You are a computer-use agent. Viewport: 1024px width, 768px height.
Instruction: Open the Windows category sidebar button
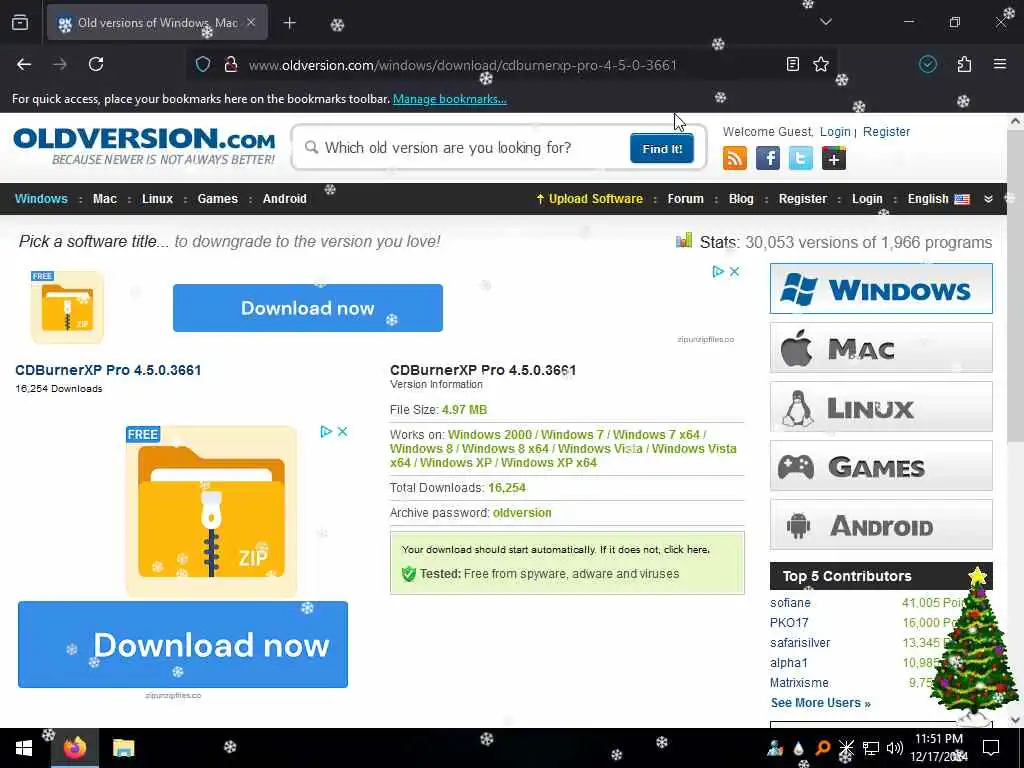pos(881,289)
